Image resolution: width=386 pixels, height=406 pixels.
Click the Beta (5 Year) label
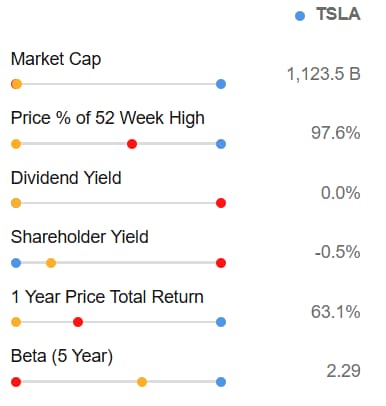coord(62,356)
